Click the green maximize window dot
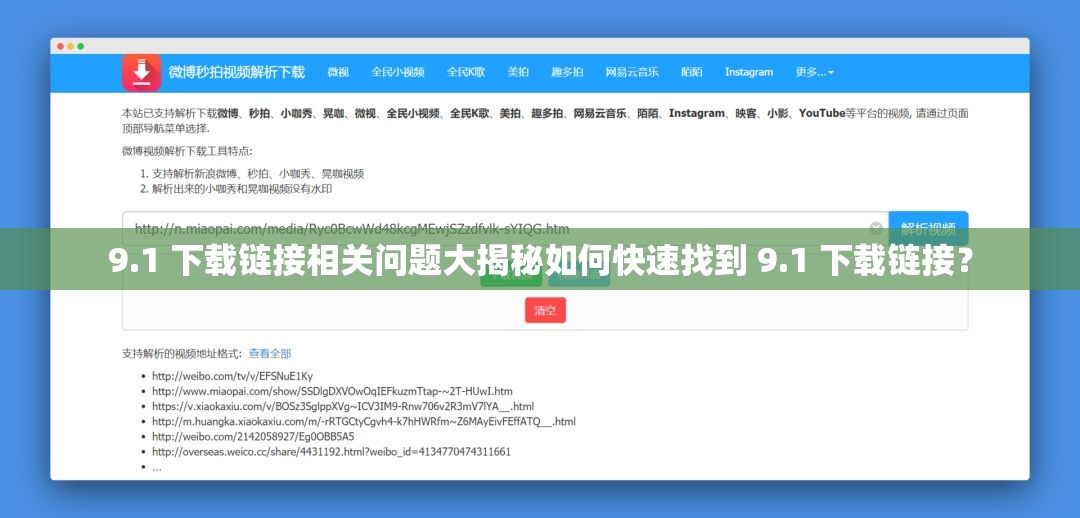The height and width of the screenshot is (518, 1080). (81, 46)
